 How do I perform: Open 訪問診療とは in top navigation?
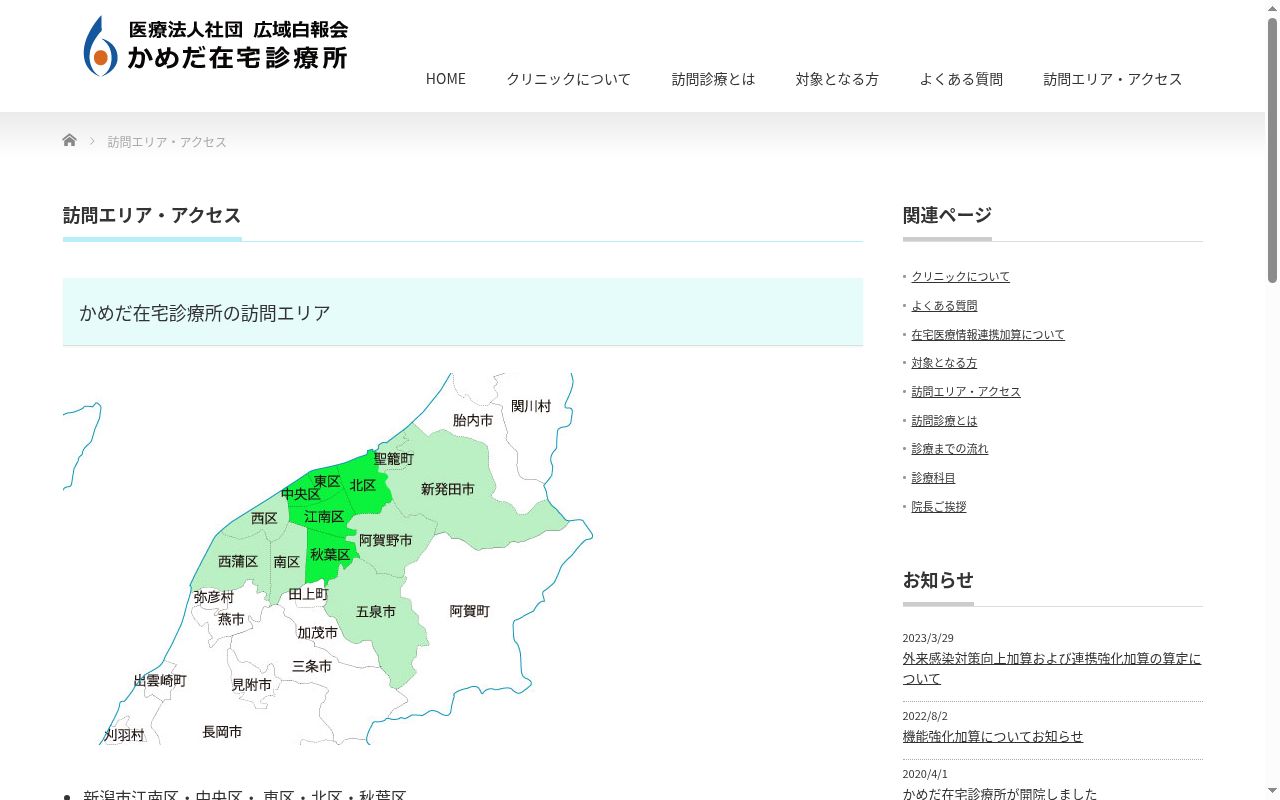(714, 79)
